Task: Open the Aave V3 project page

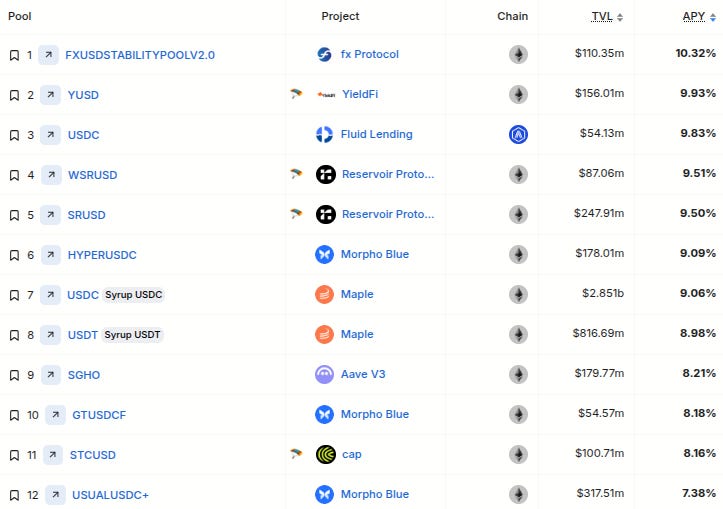Action: click(x=363, y=374)
